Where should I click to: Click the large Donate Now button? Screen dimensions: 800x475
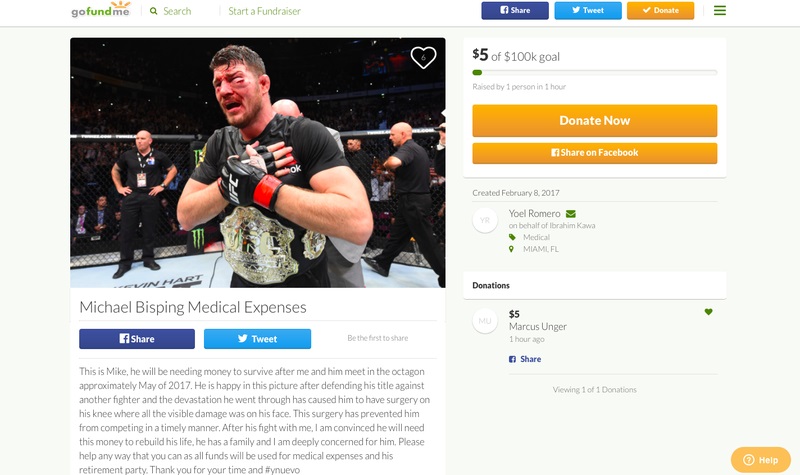pyautogui.click(x=594, y=120)
